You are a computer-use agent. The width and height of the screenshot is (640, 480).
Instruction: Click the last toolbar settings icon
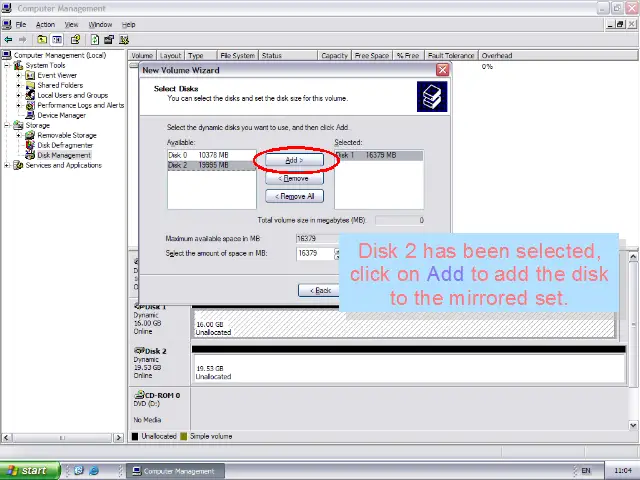tap(124, 40)
